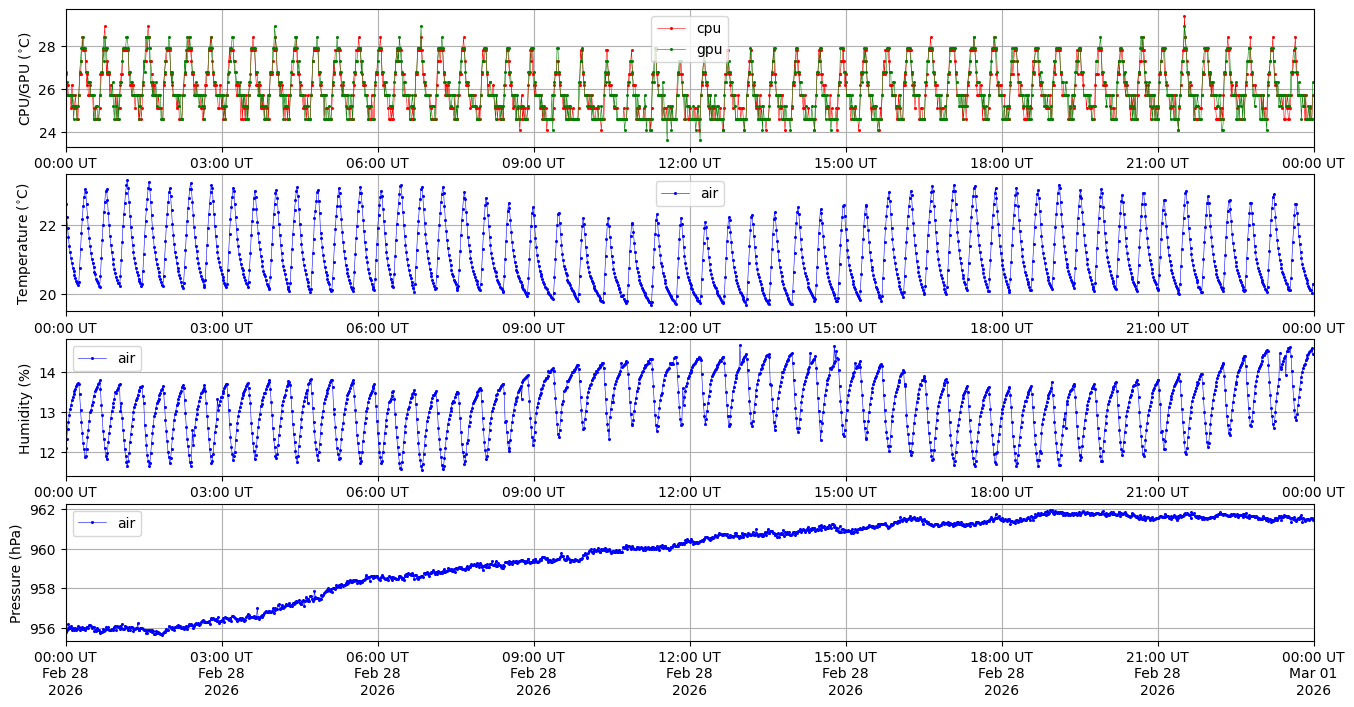Select the Temperature (°C) y-axis label
Screen dimensions: 1354x707
[x=24, y=243]
